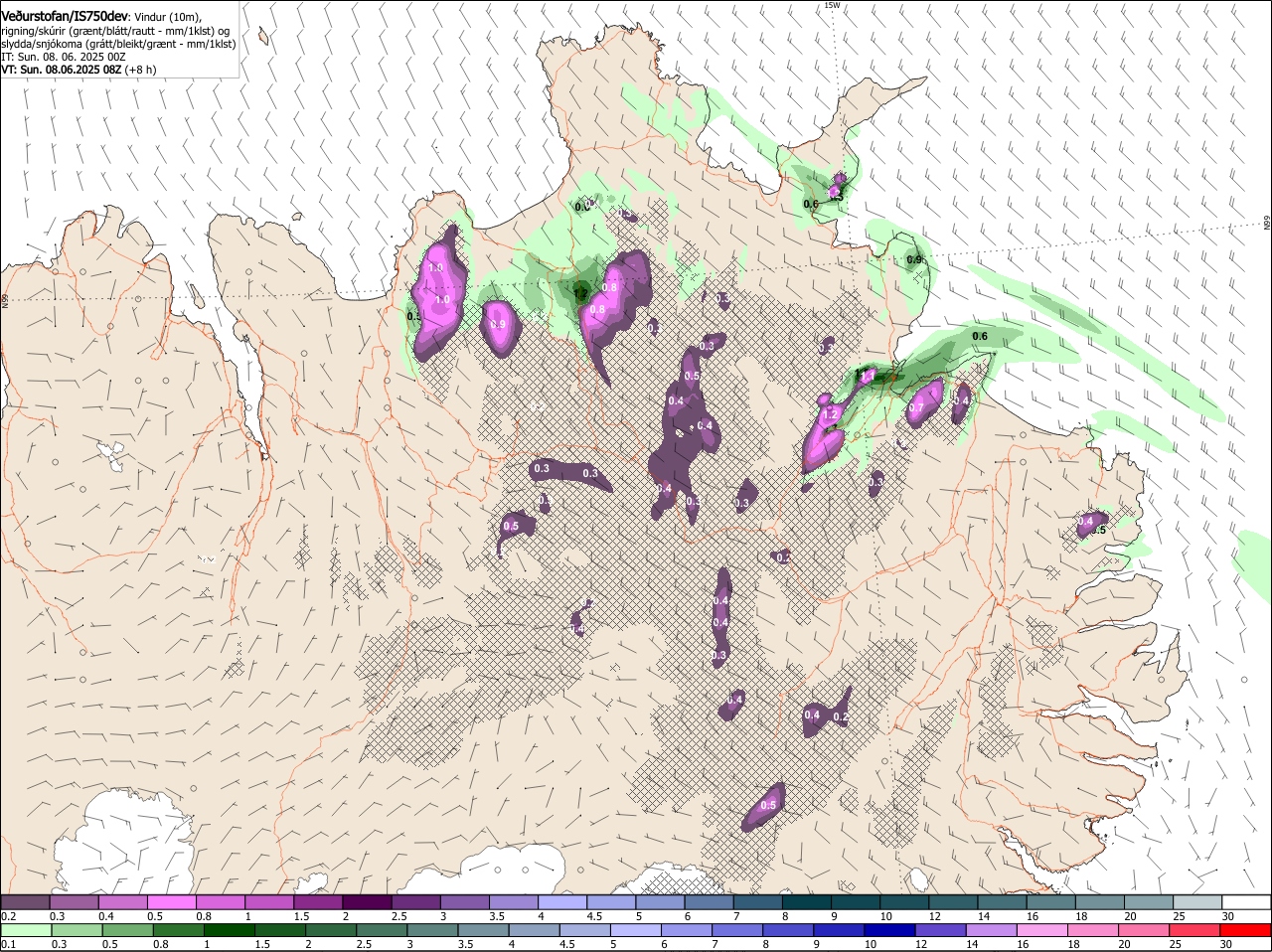
Task: Click the 'N99' label on the right edge
Action: point(1267,224)
